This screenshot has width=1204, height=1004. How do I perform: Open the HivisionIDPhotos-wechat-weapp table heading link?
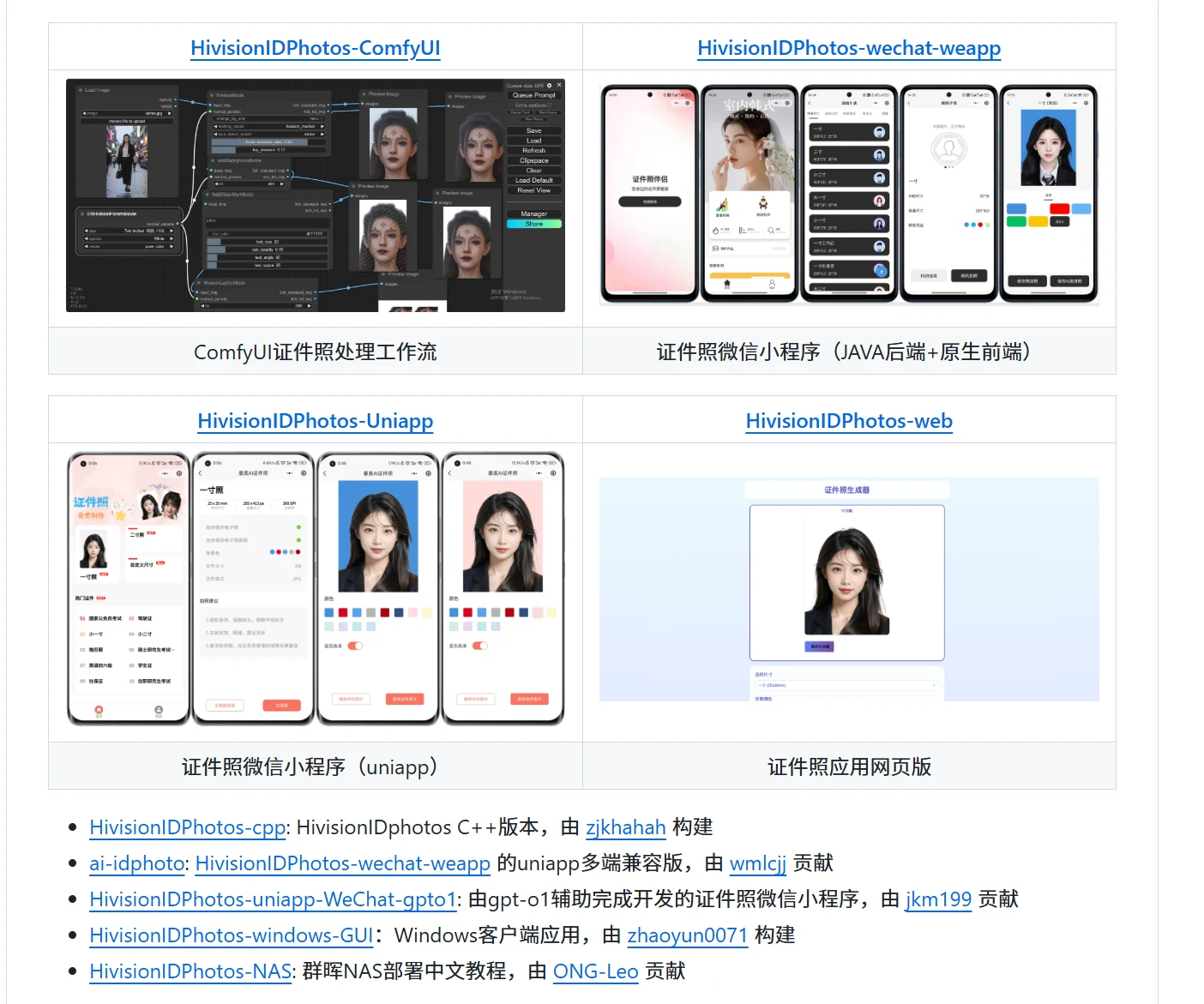point(848,48)
